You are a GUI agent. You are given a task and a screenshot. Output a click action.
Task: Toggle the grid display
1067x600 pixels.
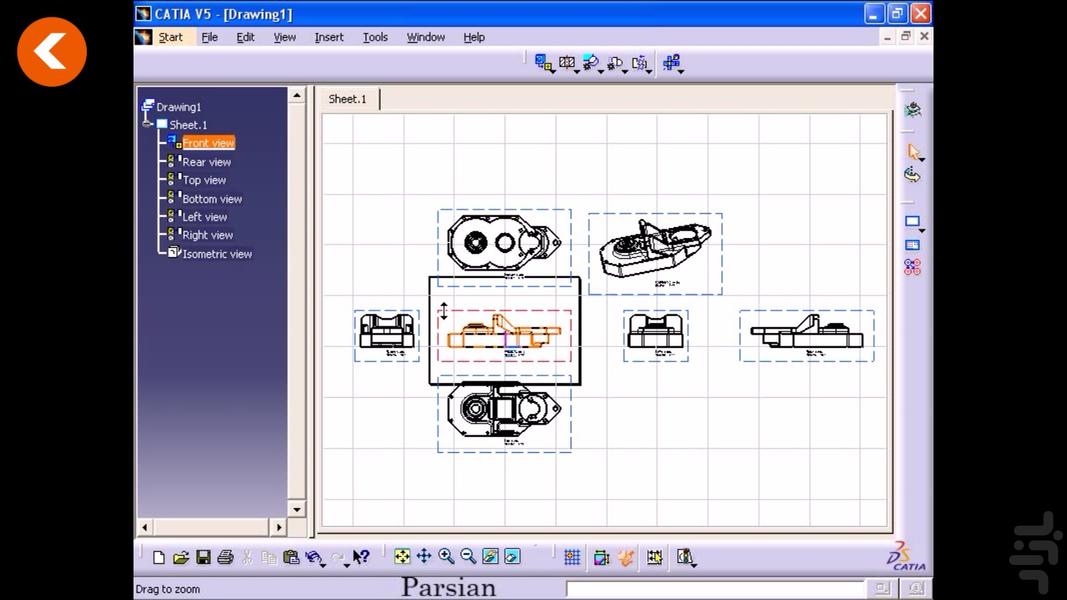[x=571, y=556]
